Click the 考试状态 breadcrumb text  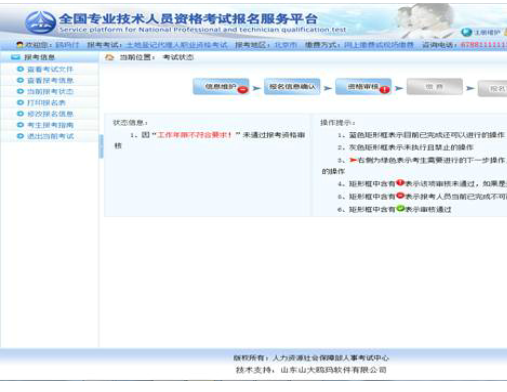(x=178, y=57)
